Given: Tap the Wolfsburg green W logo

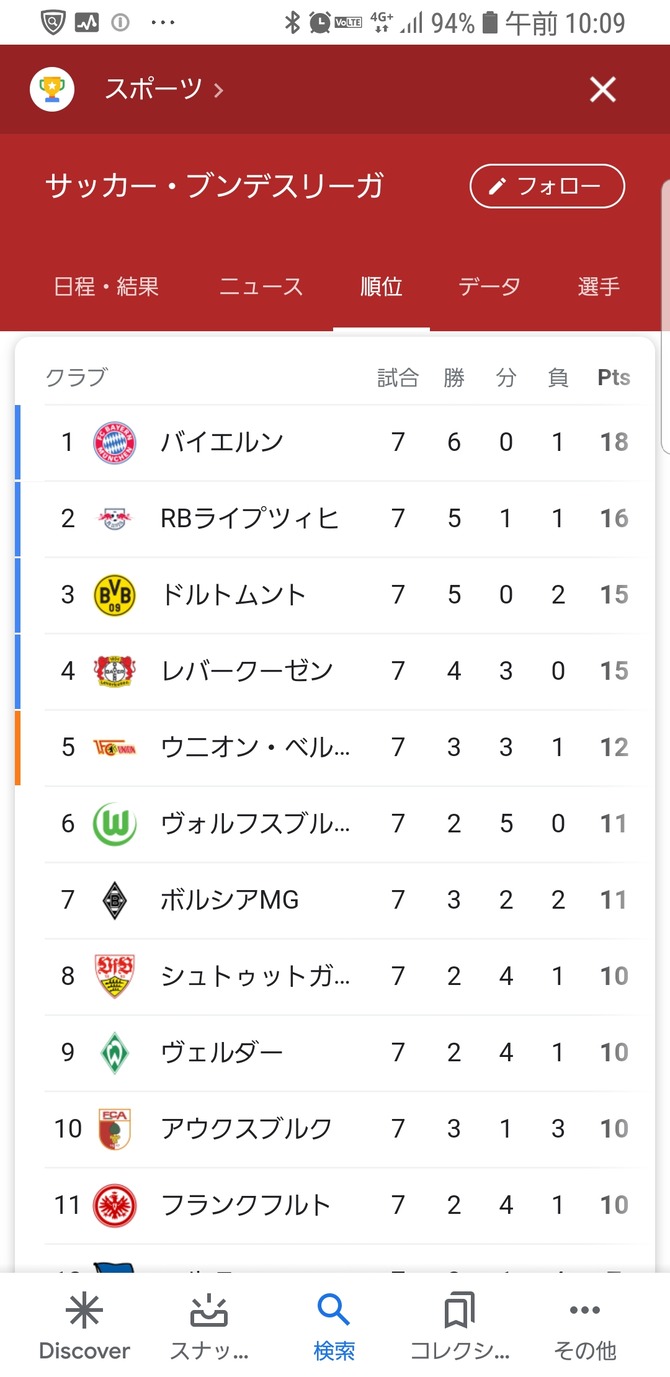Looking at the screenshot, I should coord(114,824).
